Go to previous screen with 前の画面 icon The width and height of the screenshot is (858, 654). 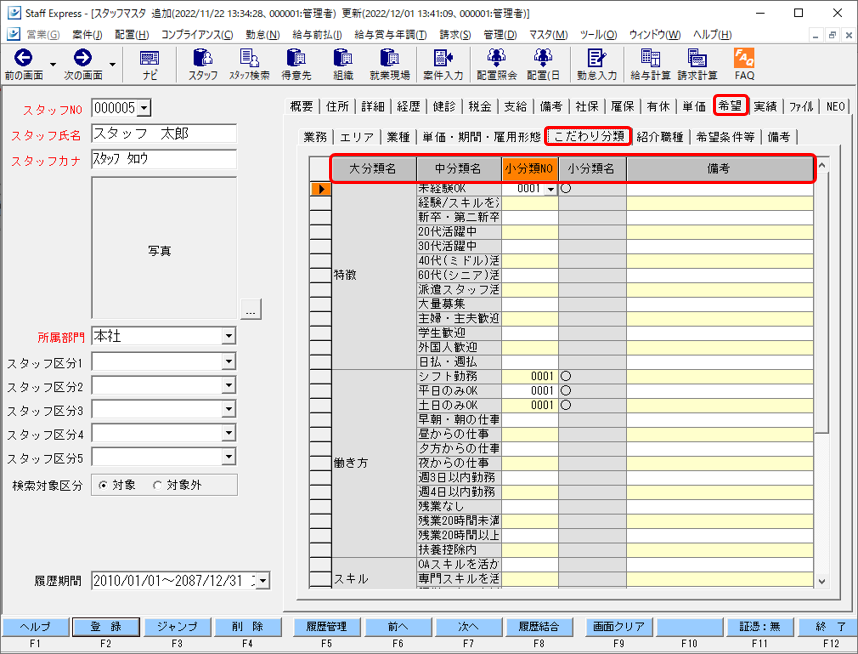(x=23, y=65)
